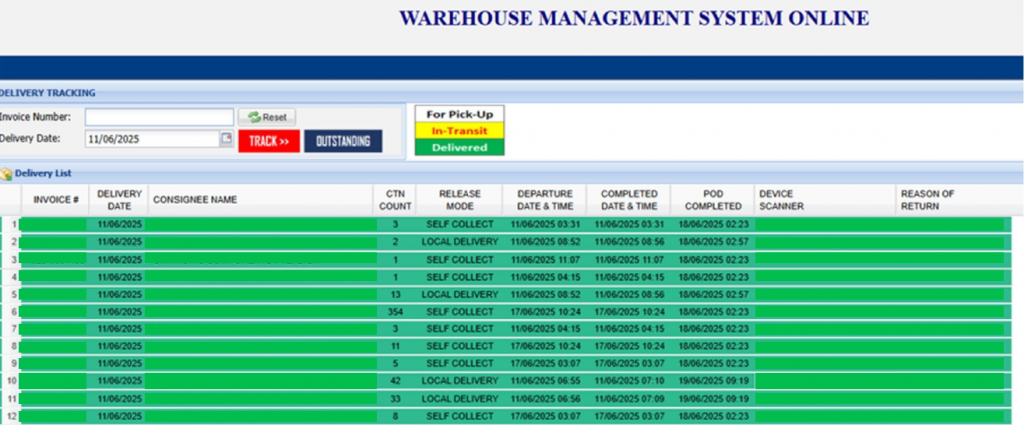This screenshot has width=1024, height=425.
Task: Select the yellow In-Transit legend swatch
Action: coord(460,131)
